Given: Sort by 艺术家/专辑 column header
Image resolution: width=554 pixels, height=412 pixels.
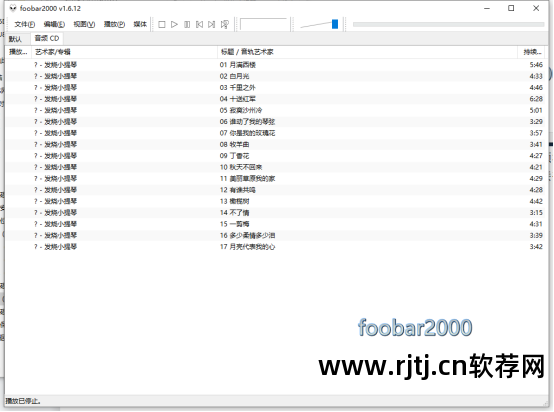Looking at the screenshot, I should [124, 52].
